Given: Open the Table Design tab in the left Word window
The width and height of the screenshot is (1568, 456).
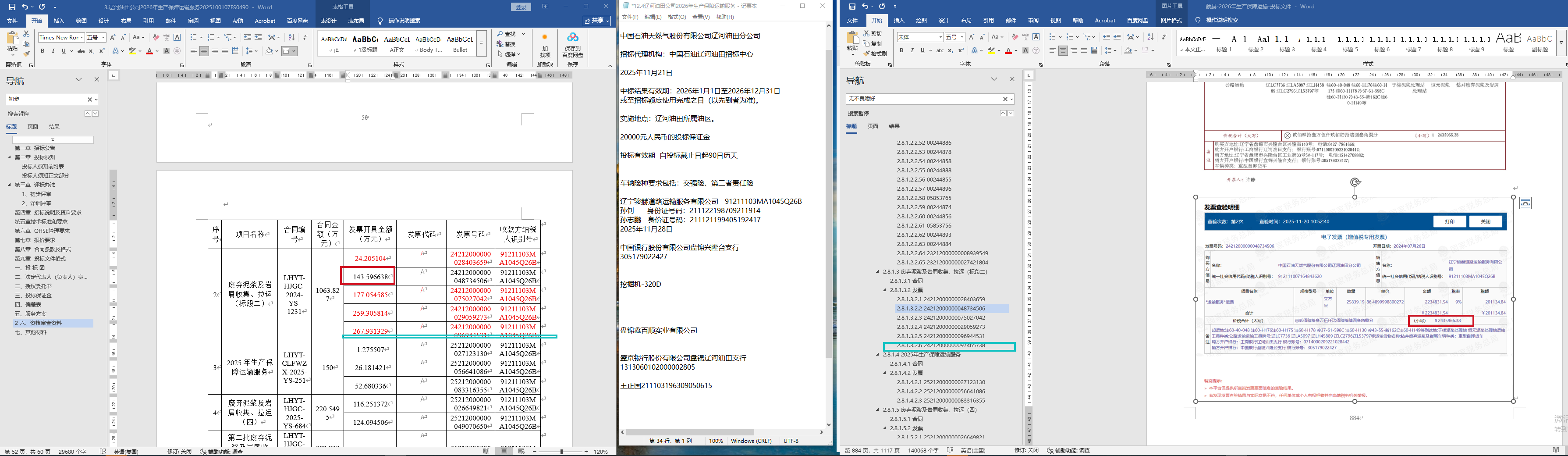Looking at the screenshot, I should coord(328,21).
